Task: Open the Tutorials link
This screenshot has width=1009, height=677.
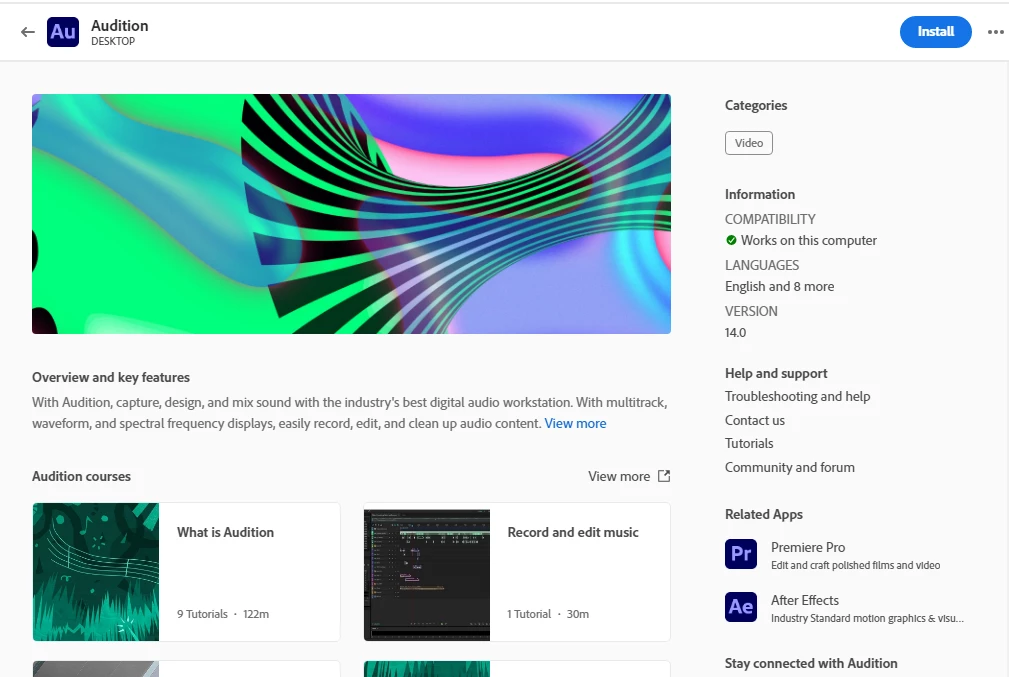Action: tap(749, 443)
